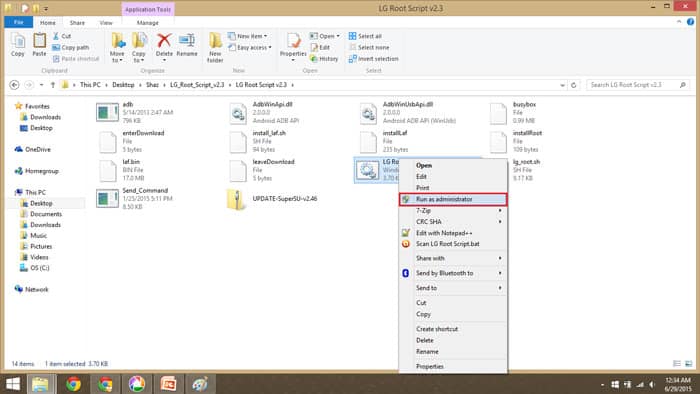Open History from the ribbon
Screen dimensions: 700x394
[324, 58]
